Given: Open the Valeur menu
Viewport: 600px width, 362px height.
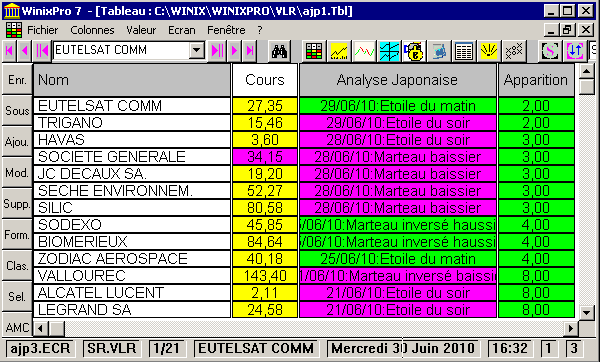Looking at the screenshot, I should click(141, 30).
